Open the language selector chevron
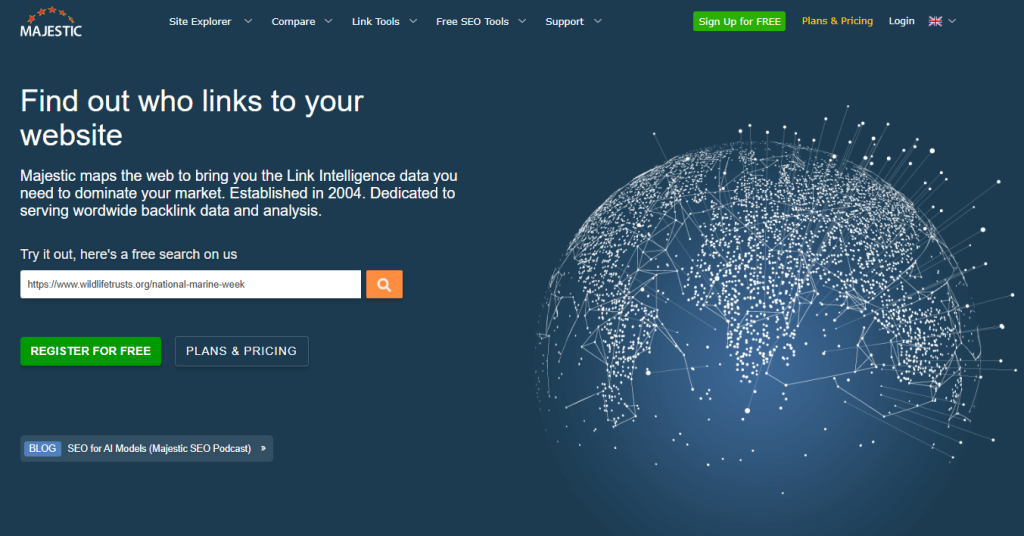This screenshot has width=1024, height=536. coord(952,22)
